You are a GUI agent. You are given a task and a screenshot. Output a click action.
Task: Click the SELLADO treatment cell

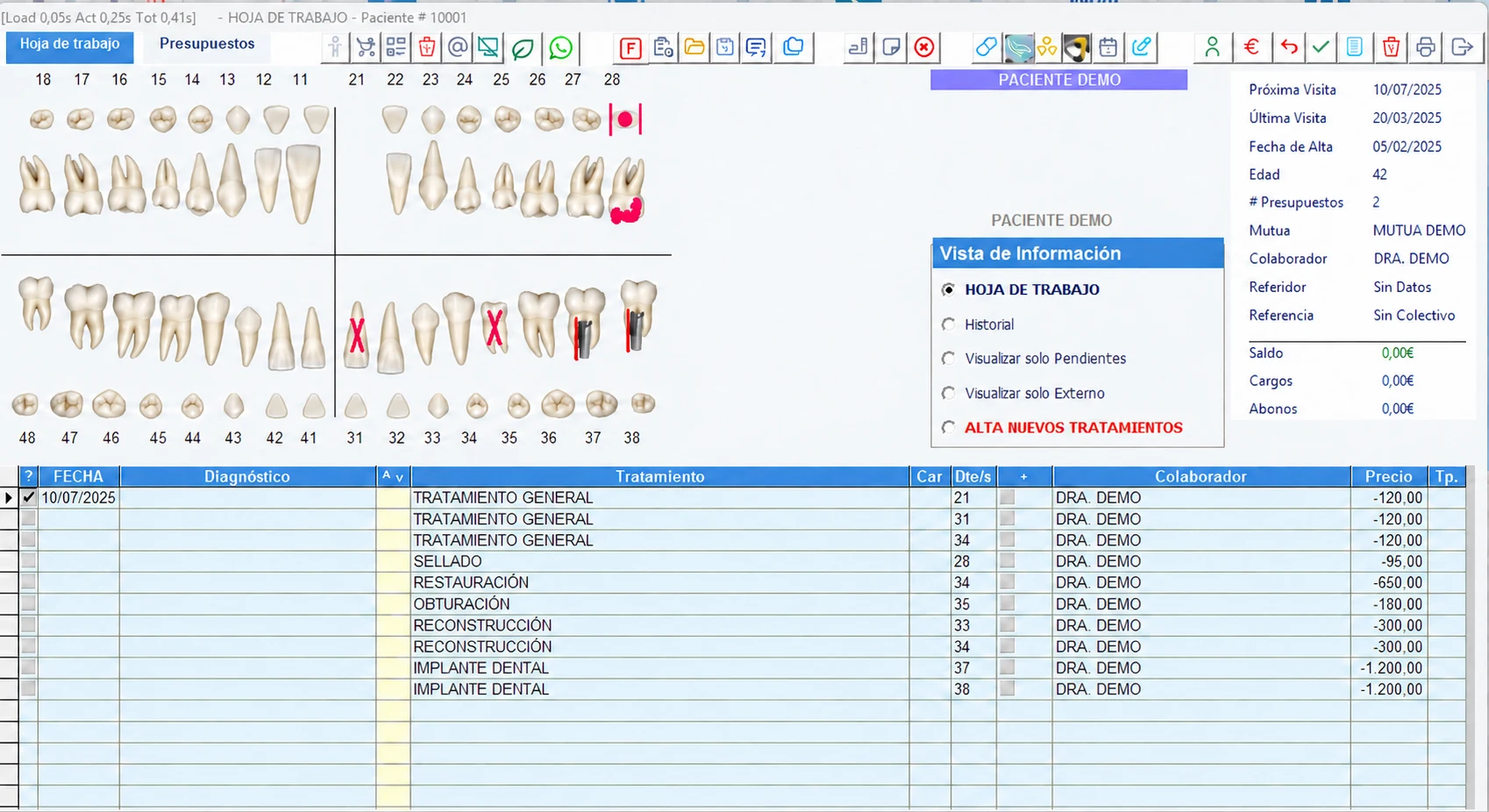point(659,561)
